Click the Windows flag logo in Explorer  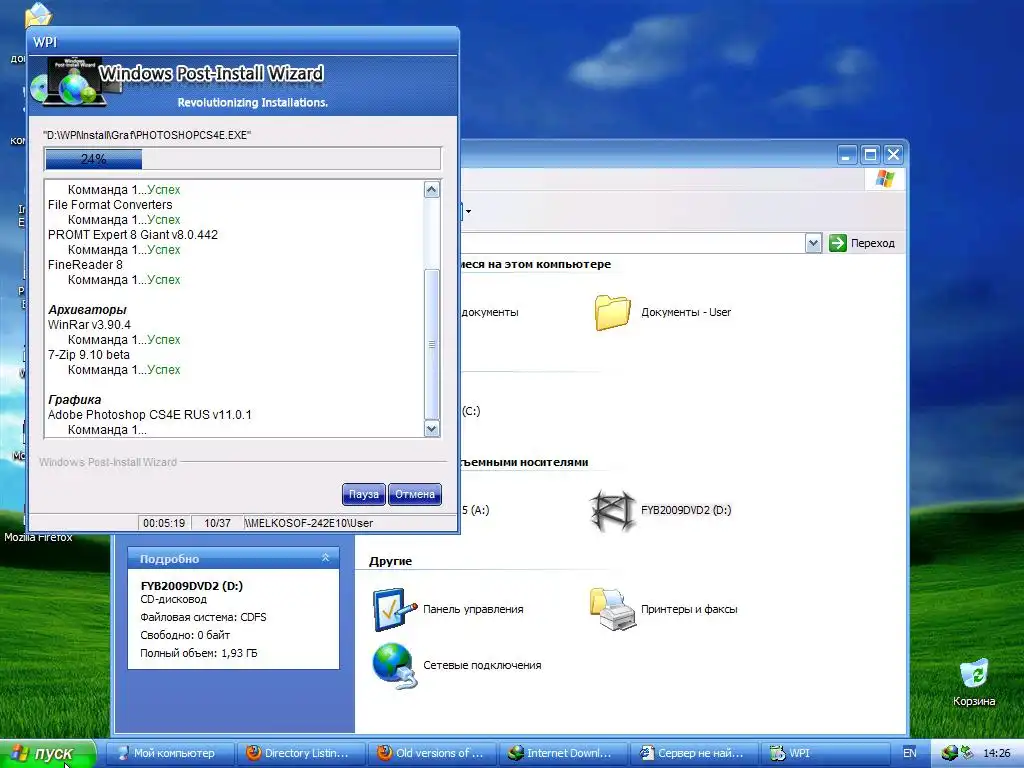click(x=885, y=178)
